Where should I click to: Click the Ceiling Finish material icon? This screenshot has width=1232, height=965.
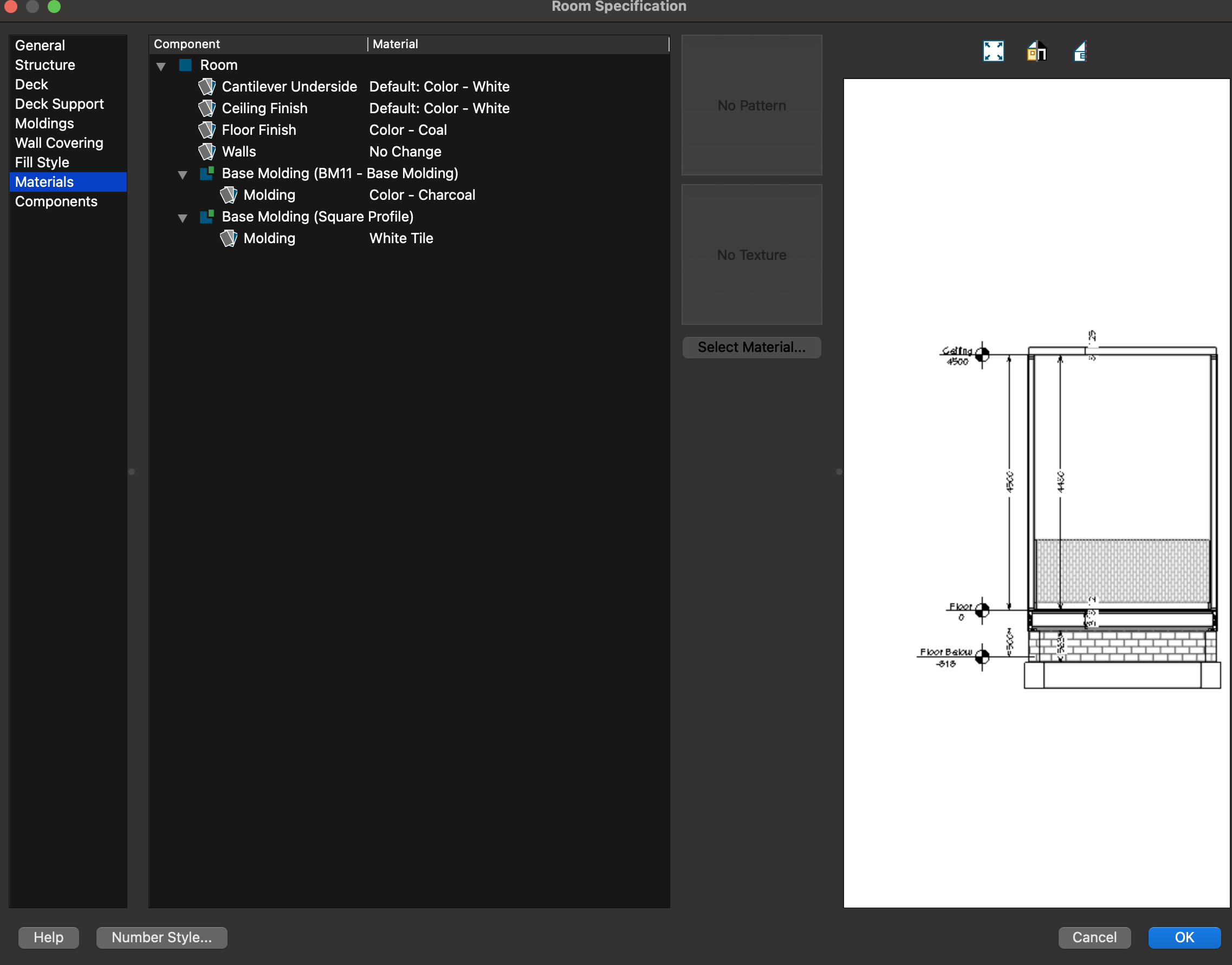click(x=207, y=108)
